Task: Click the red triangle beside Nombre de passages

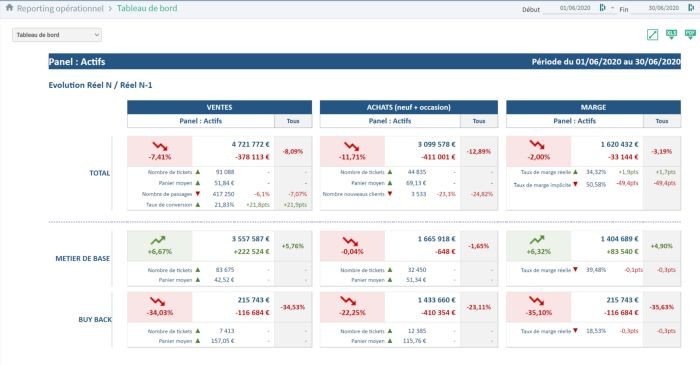Action: pyautogui.click(x=198, y=194)
